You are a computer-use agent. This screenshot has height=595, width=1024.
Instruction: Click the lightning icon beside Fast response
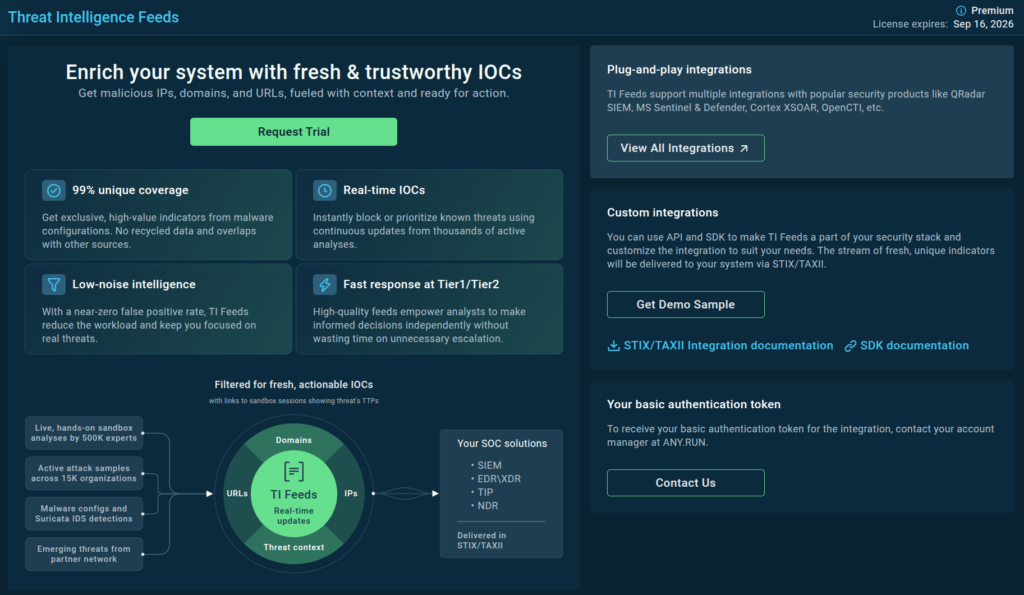[x=324, y=285]
